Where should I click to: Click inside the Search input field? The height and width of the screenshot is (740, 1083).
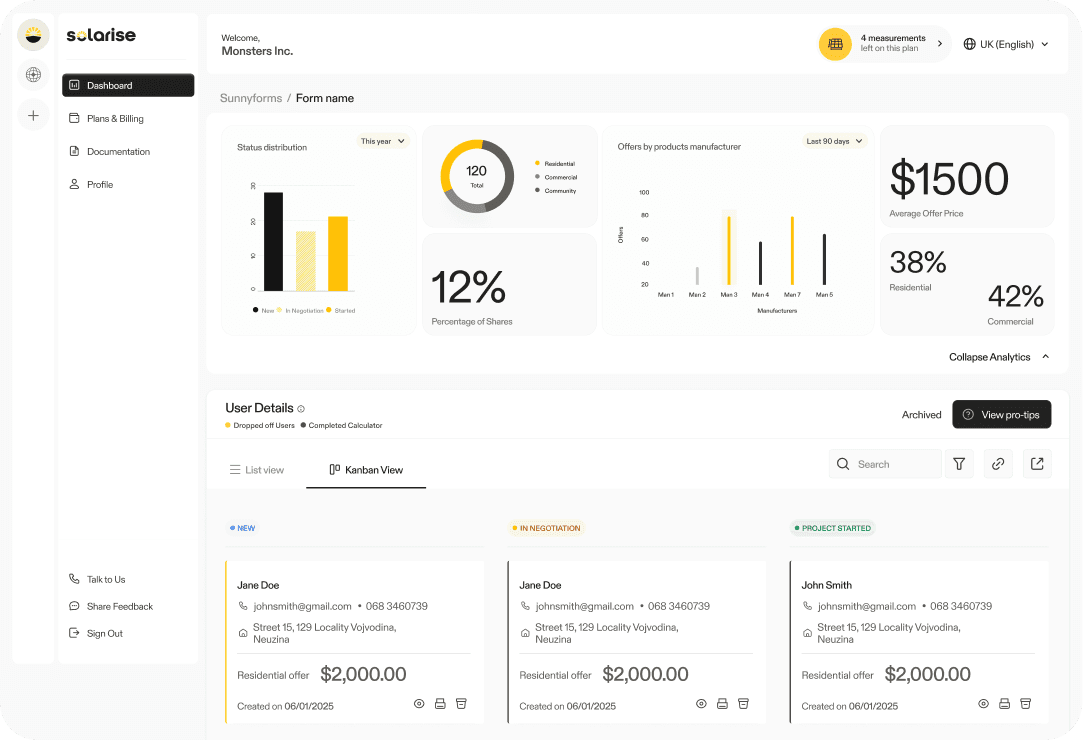(885, 464)
